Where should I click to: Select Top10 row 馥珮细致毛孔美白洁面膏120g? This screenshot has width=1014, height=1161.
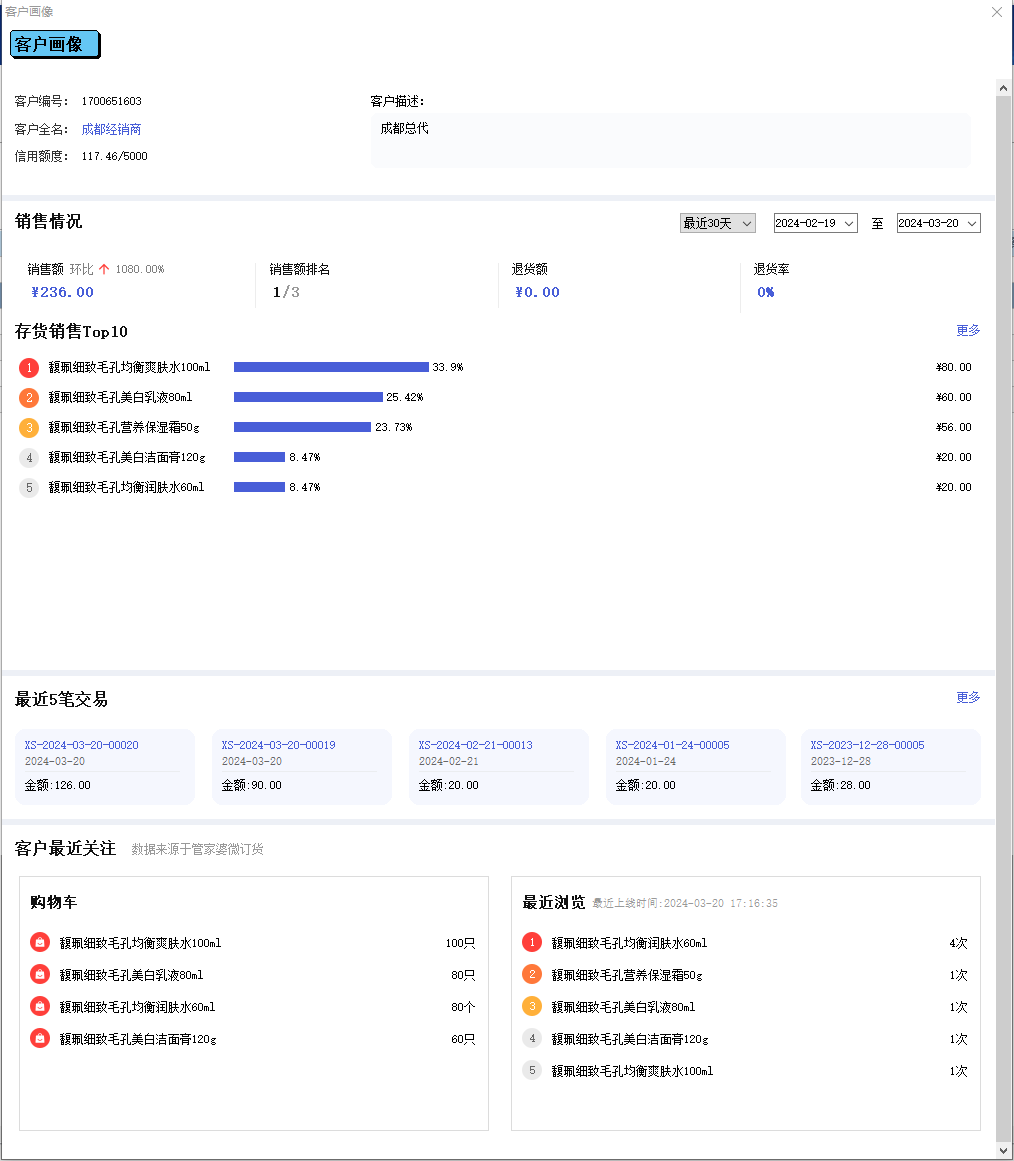click(x=127, y=458)
